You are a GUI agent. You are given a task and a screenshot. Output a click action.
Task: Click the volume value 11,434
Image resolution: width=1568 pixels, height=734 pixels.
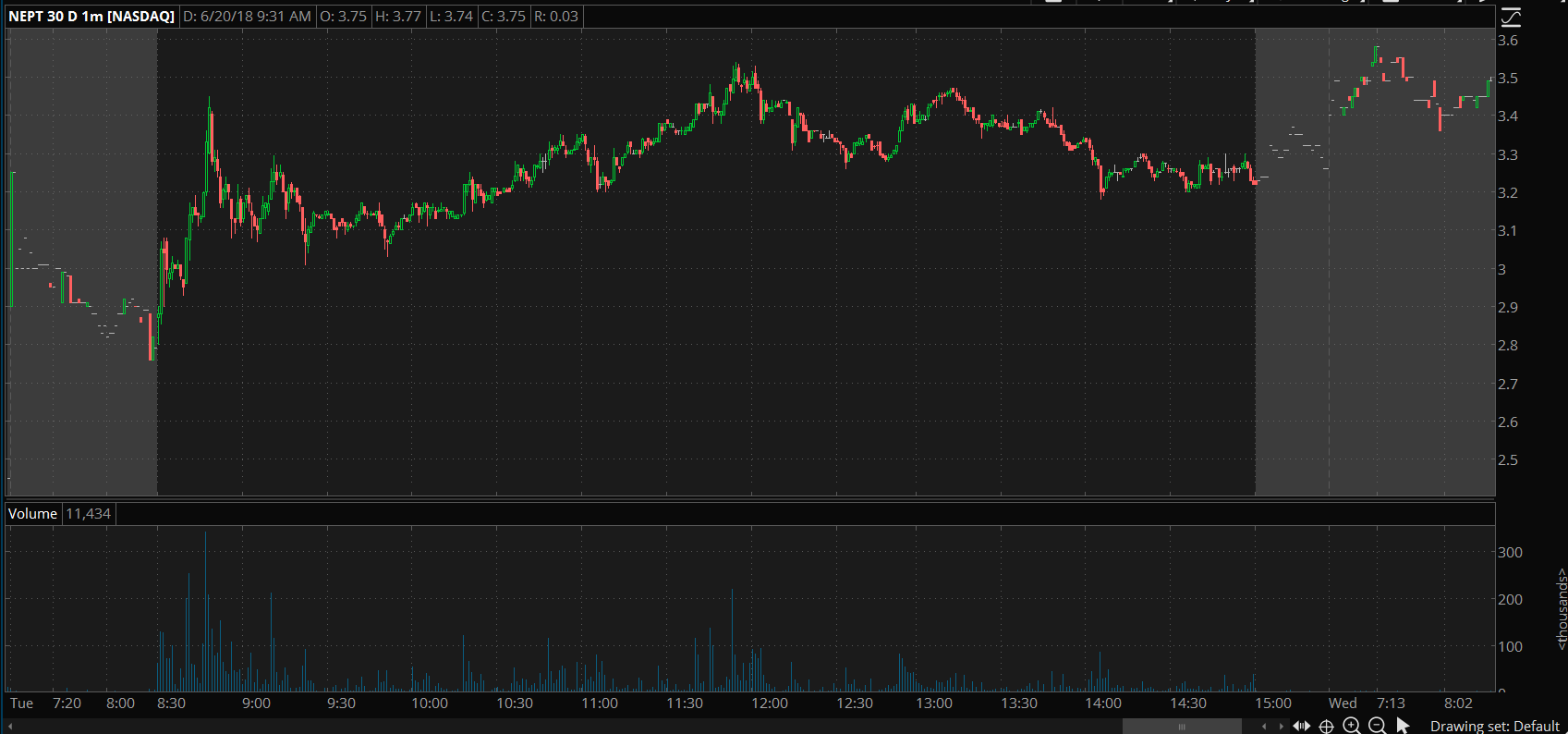89,514
